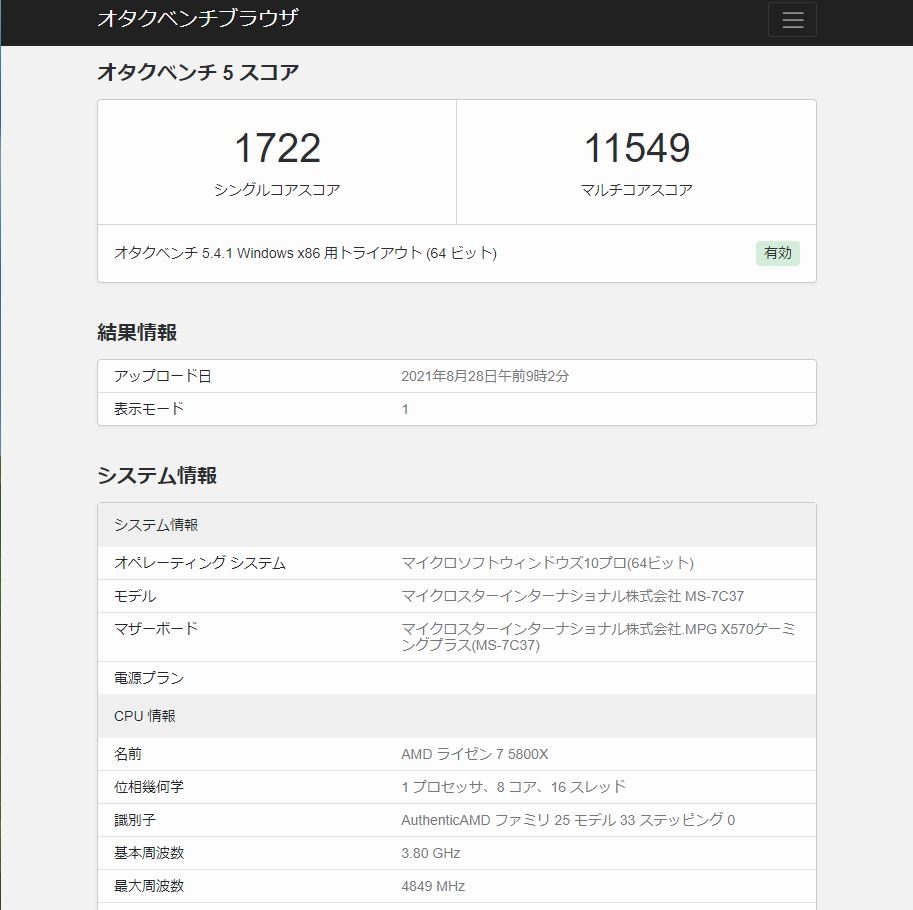Viewport: 913px width, 910px height.
Task: Select the model value ending MS-7C37
Action: click(x=572, y=596)
